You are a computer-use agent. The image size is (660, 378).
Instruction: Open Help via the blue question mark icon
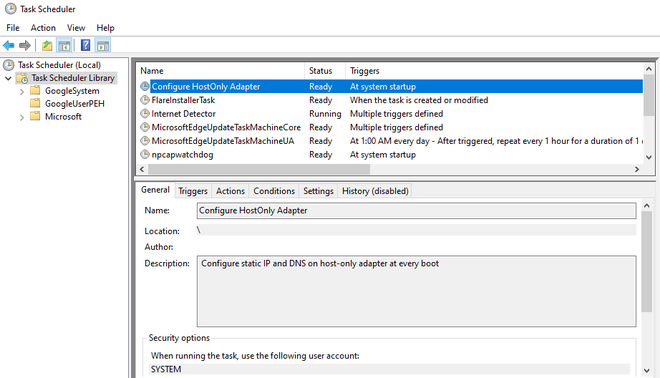pos(85,45)
